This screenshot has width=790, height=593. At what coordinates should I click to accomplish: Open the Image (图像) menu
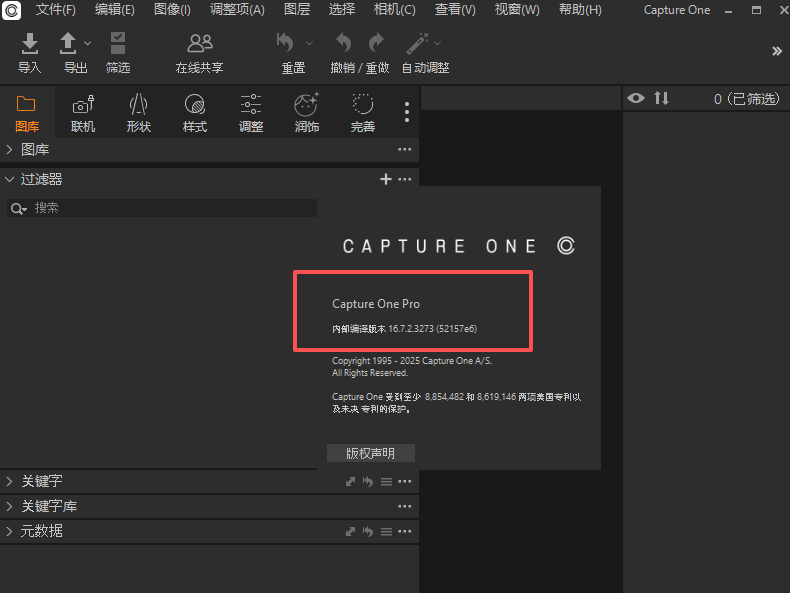tap(172, 10)
